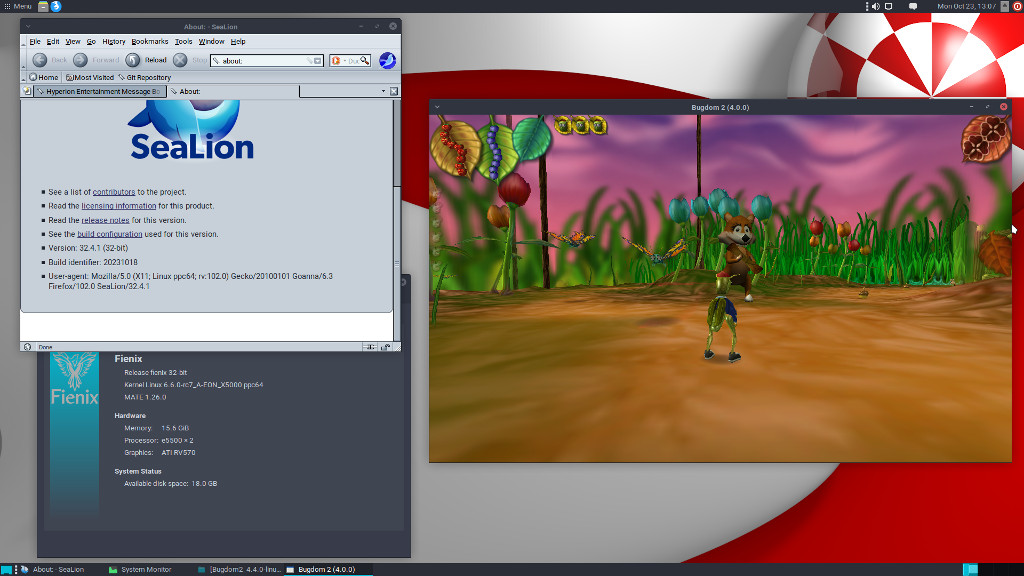
Task: Click the volume speaker icon in system tray
Action: click(876, 6)
